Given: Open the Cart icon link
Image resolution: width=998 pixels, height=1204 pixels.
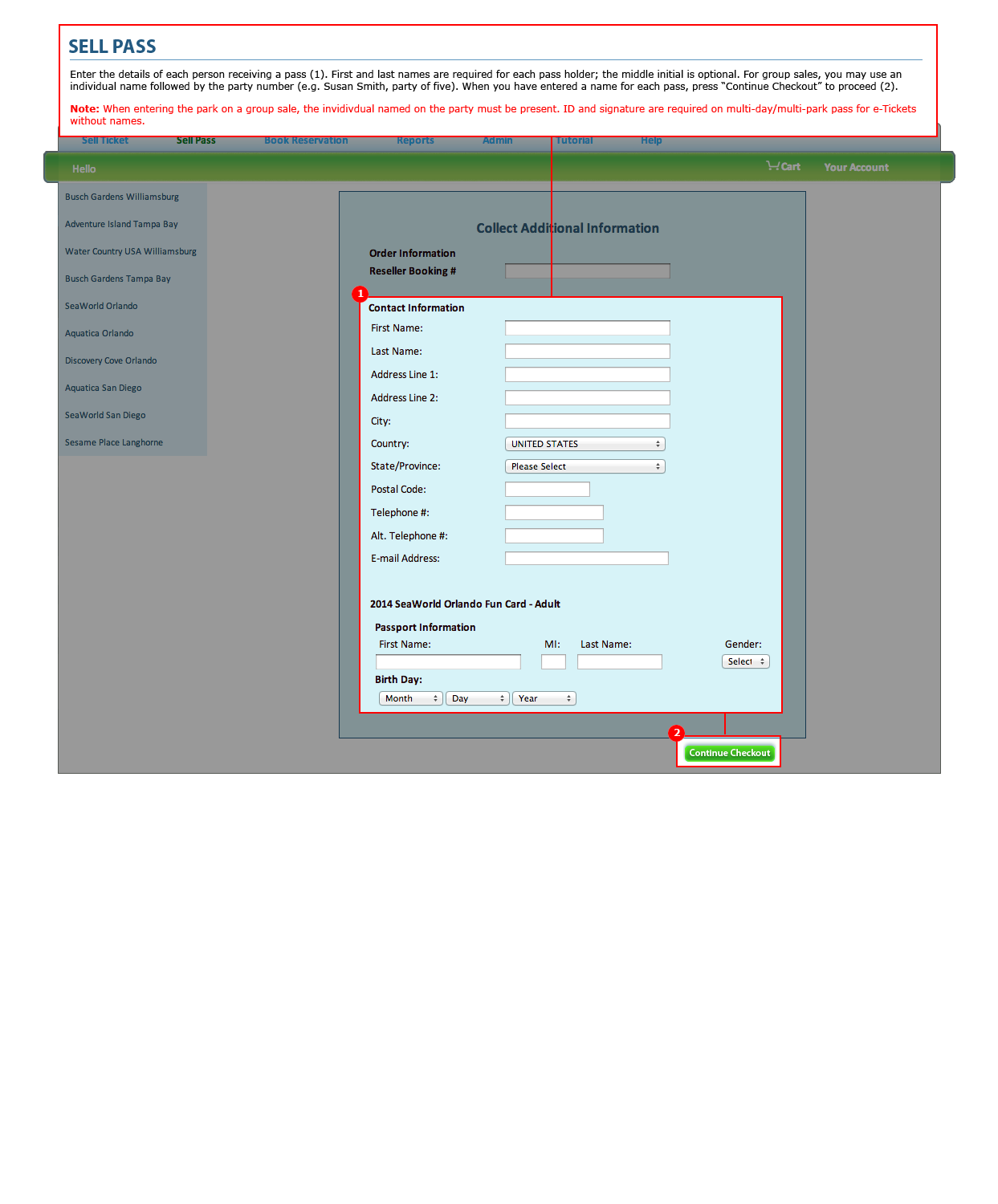Looking at the screenshot, I should [x=783, y=166].
